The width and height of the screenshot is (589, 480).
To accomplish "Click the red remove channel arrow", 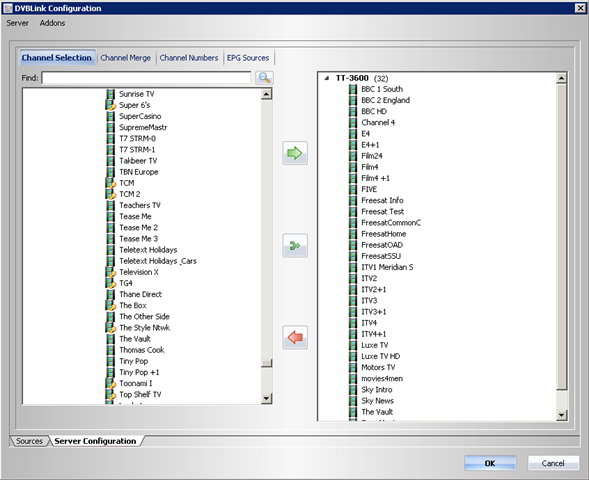I will [295, 337].
